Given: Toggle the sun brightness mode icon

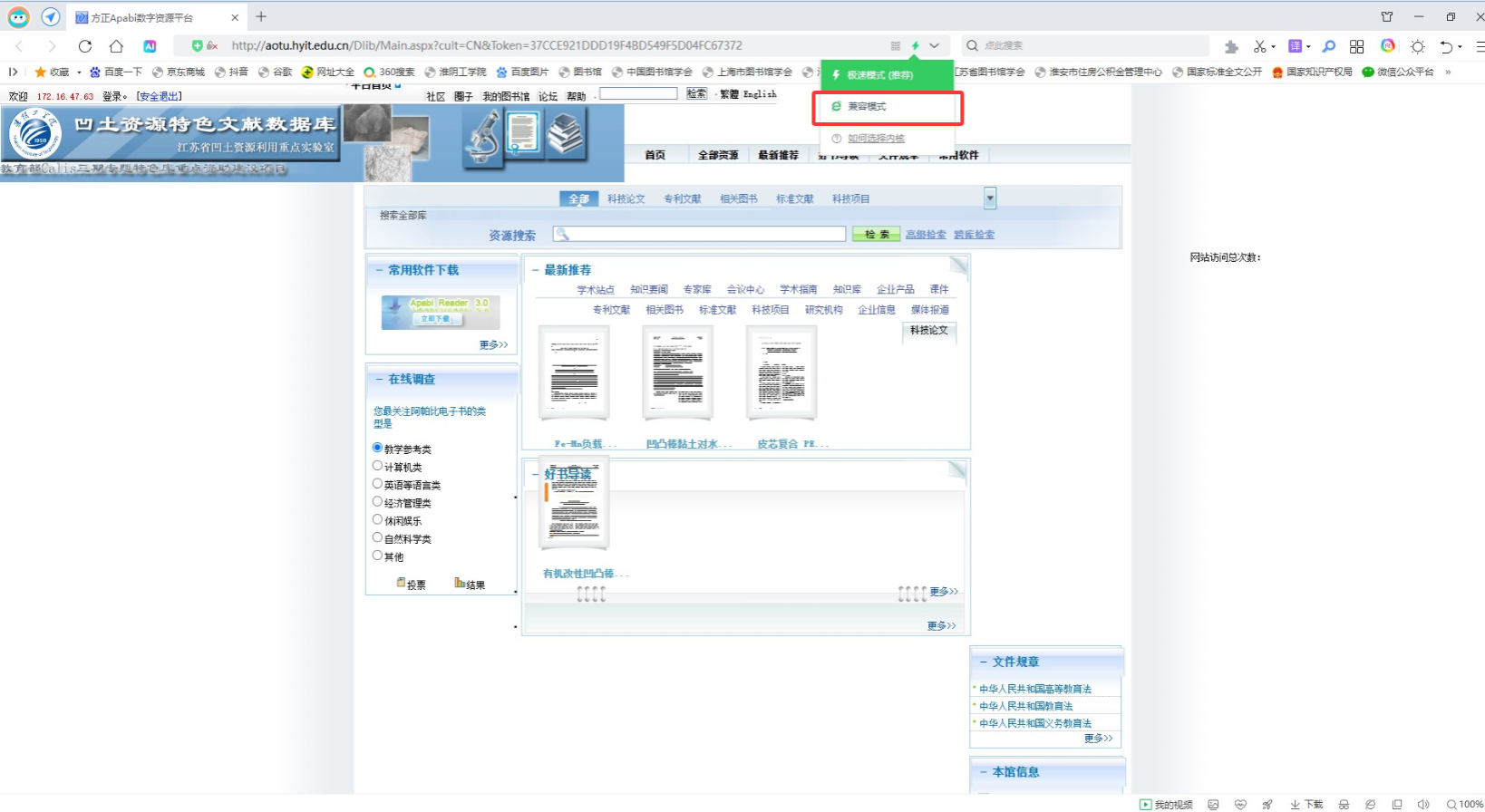Looking at the screenshot, I should pyautogui.click(x=1418, y=46).
